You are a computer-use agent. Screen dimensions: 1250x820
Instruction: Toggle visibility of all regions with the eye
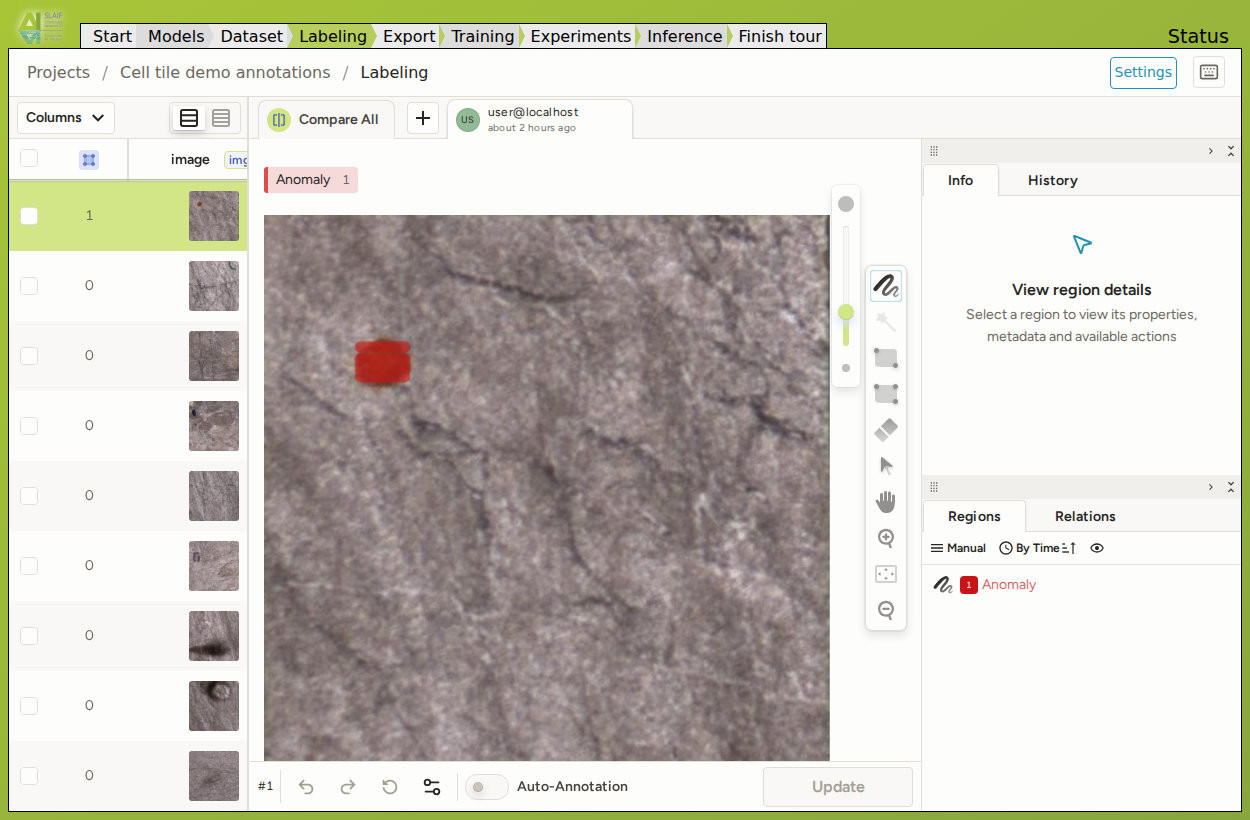(x=1097, y=548)
